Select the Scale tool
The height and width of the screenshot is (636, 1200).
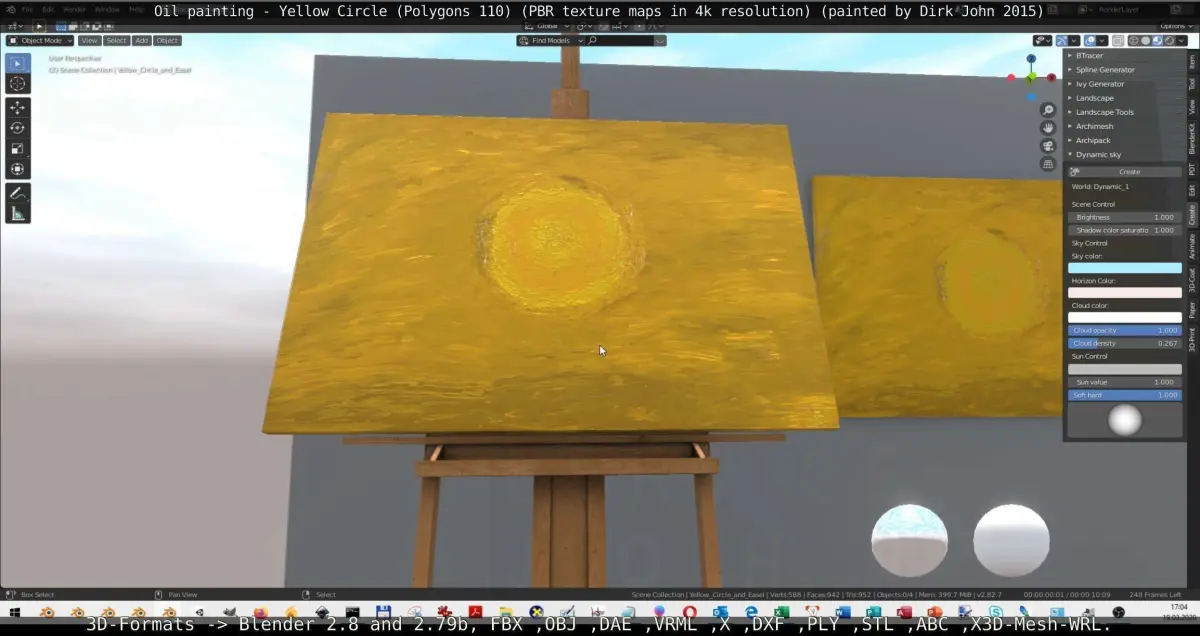[18, 149]
